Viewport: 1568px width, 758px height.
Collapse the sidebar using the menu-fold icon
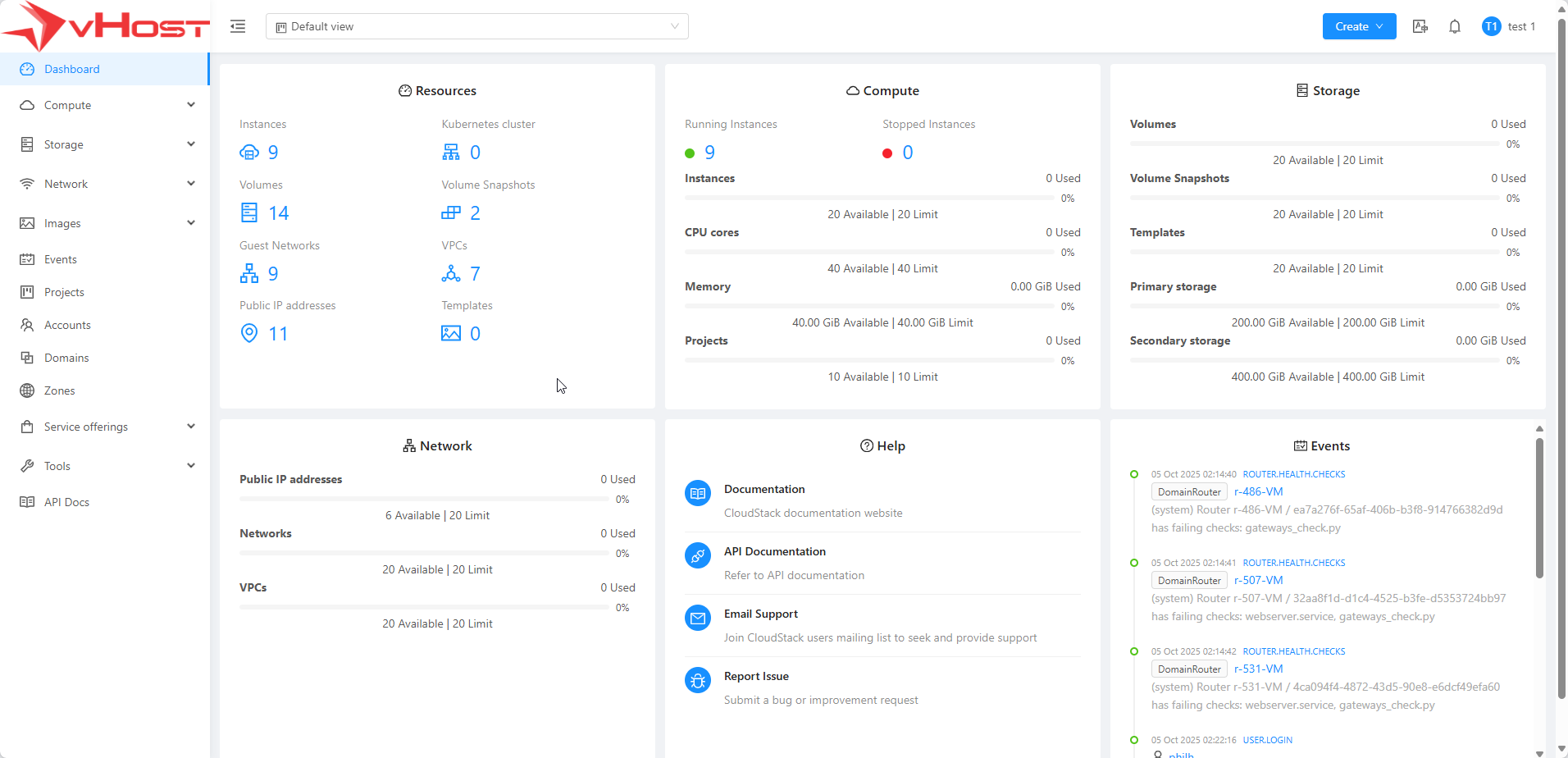[x=238, y=26]
